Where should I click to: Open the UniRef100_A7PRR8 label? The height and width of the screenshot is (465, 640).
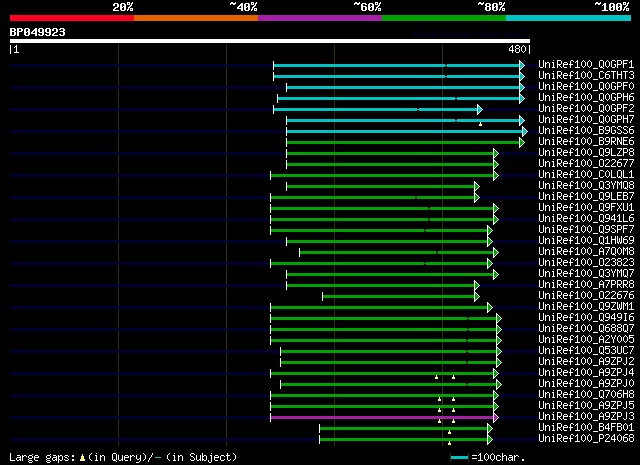(586, 285)
